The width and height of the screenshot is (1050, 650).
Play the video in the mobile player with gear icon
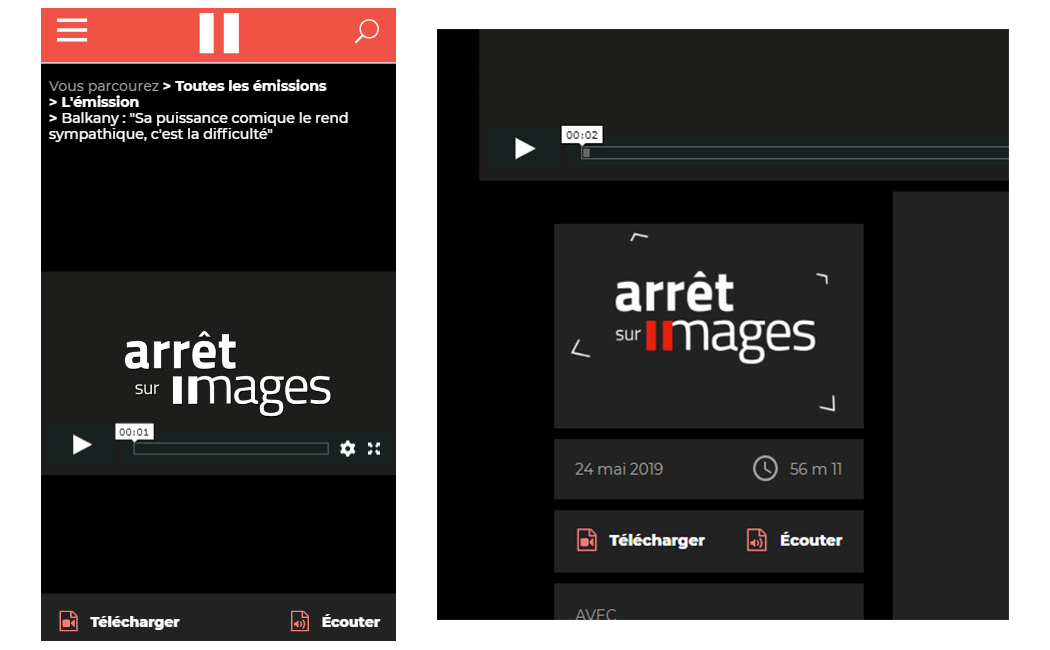[x=82, y=445]
